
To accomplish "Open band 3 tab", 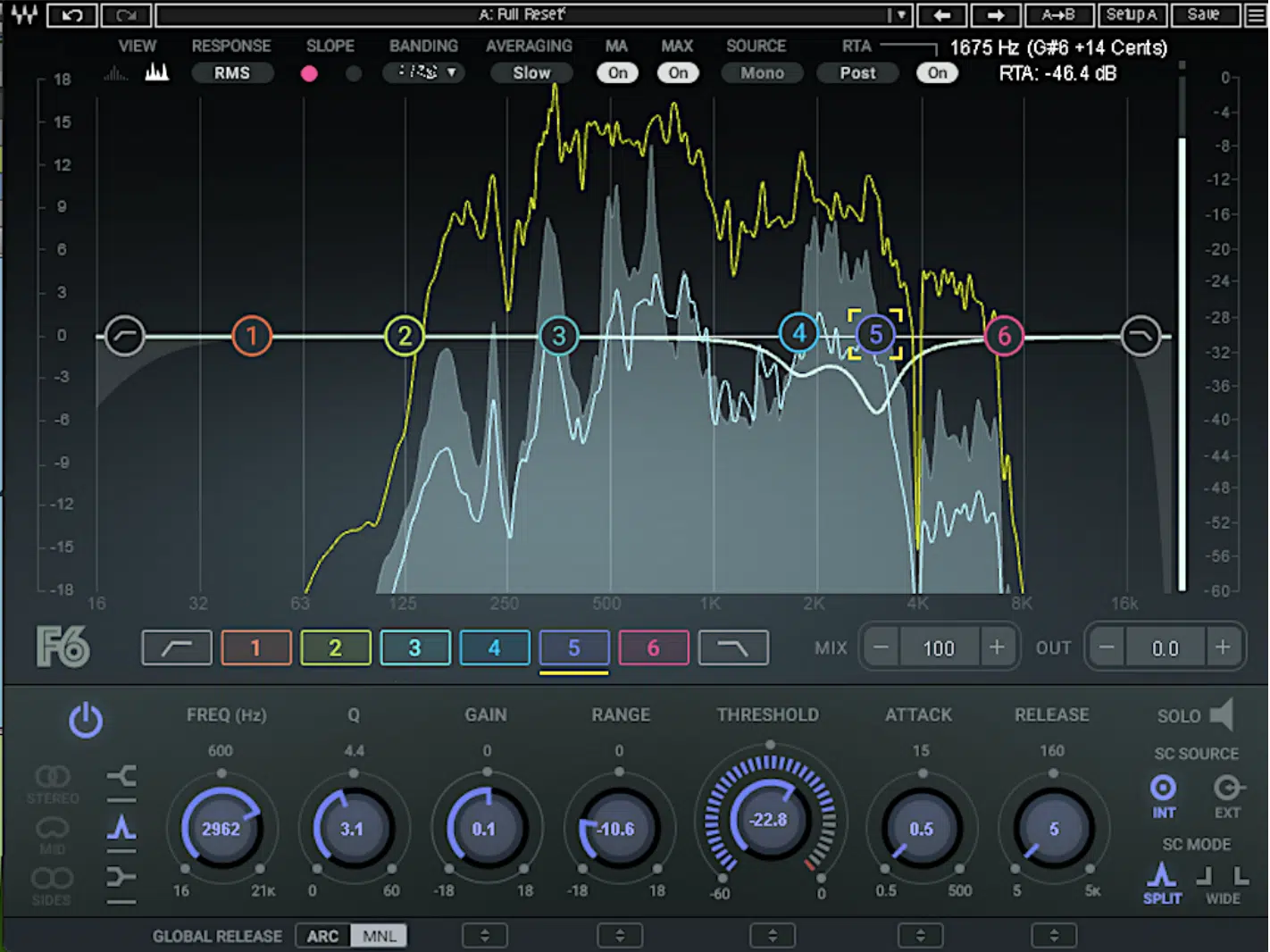I will click(415, 648).
